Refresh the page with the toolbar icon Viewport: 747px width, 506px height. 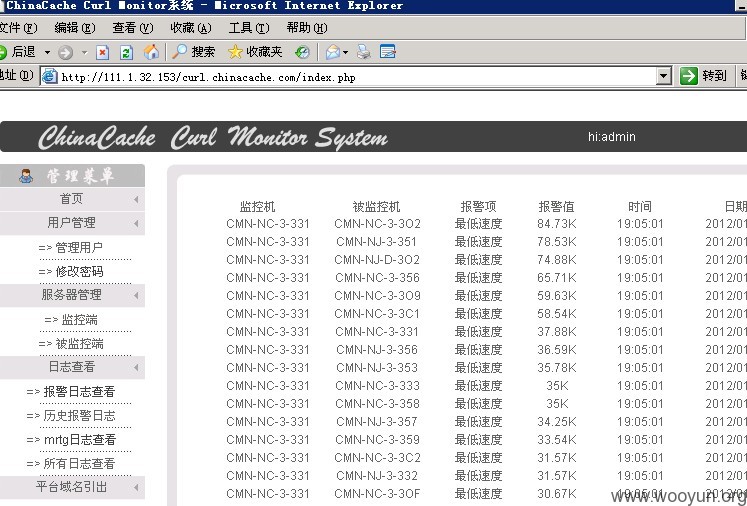[126, 52]
